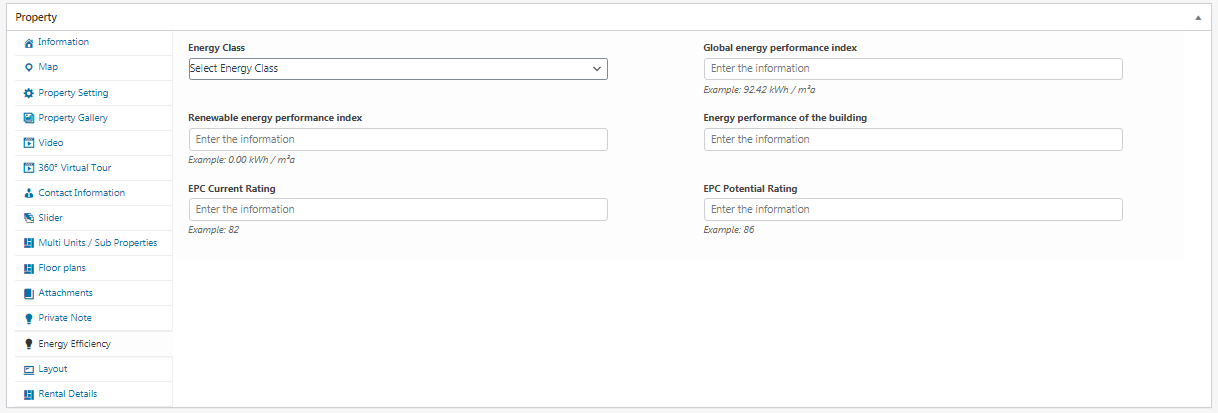Click the 'Example: 92.42 kWh / m²a' hint
Image resolution: width=1218 pixels, height=413 pixels.
click(x=759, y=89)
